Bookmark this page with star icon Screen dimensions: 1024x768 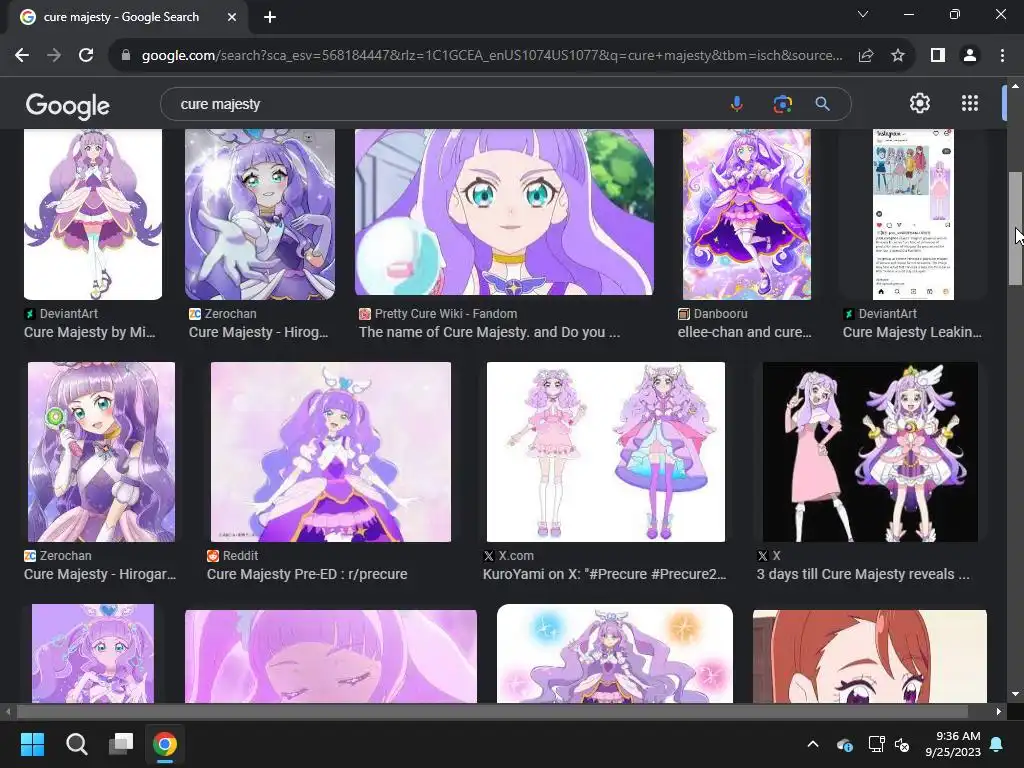pyautogui.click(x=898, y=56)
